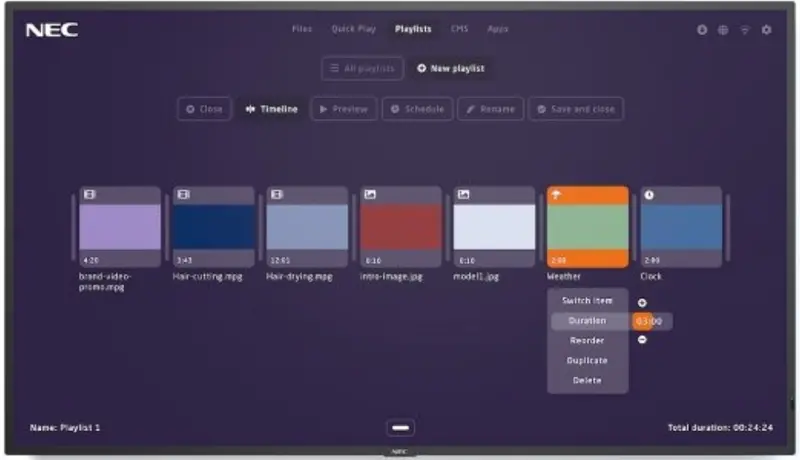Click the list icon in All playlists
800x460 pixels.
coord(334,68)
